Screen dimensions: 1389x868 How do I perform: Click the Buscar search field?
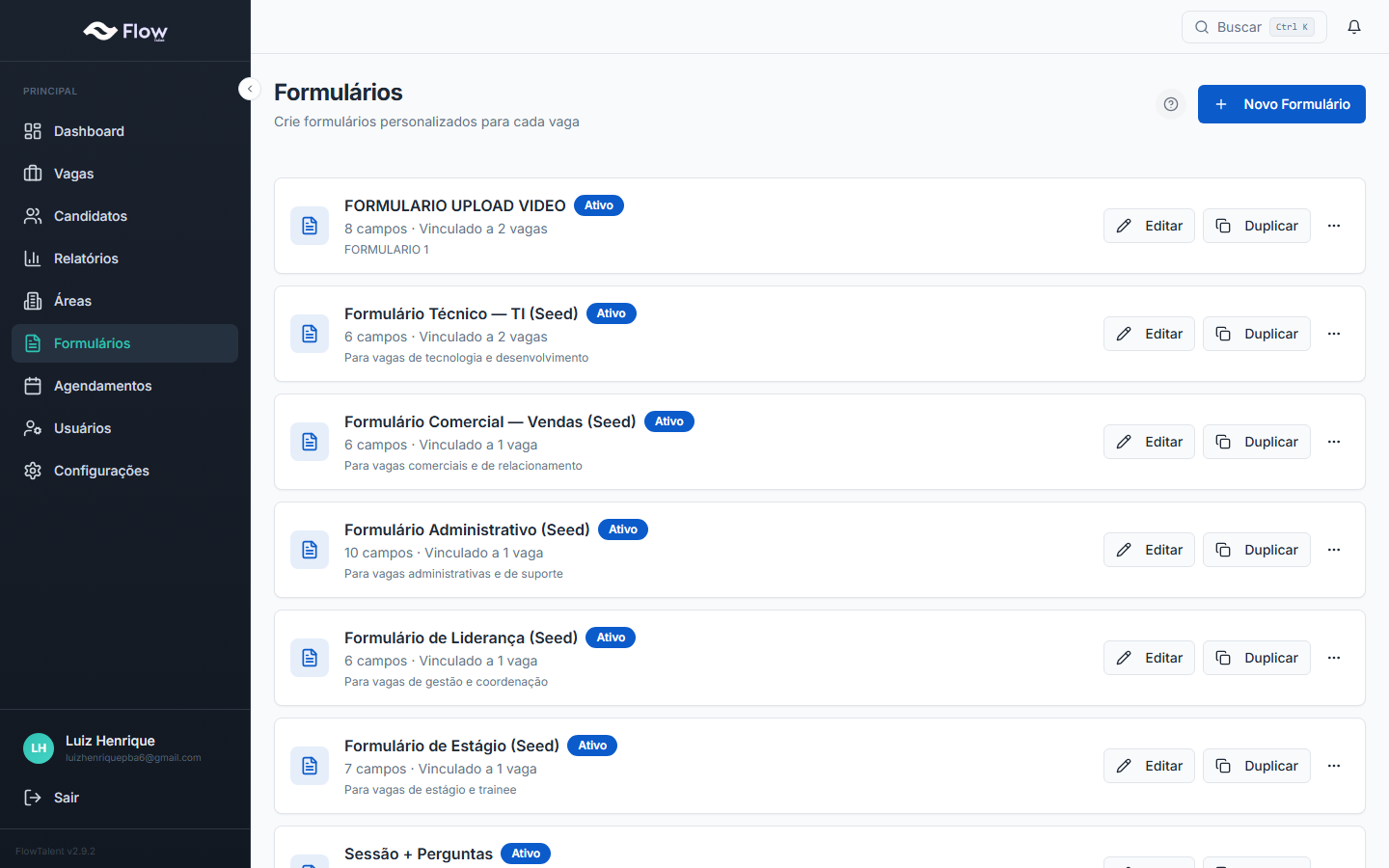pyautogui.click(x=1253, y=27)
